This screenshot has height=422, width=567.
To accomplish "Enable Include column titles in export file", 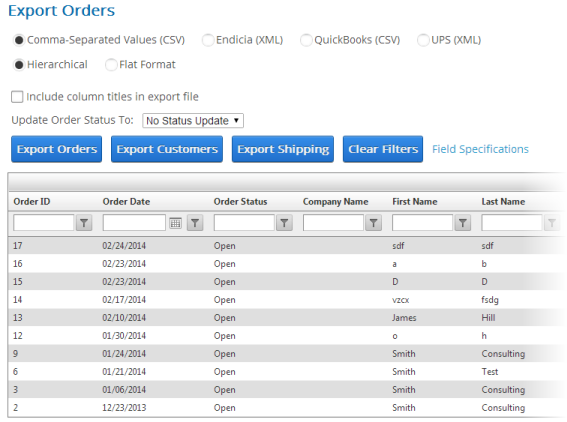I will [x=17, y=97].
